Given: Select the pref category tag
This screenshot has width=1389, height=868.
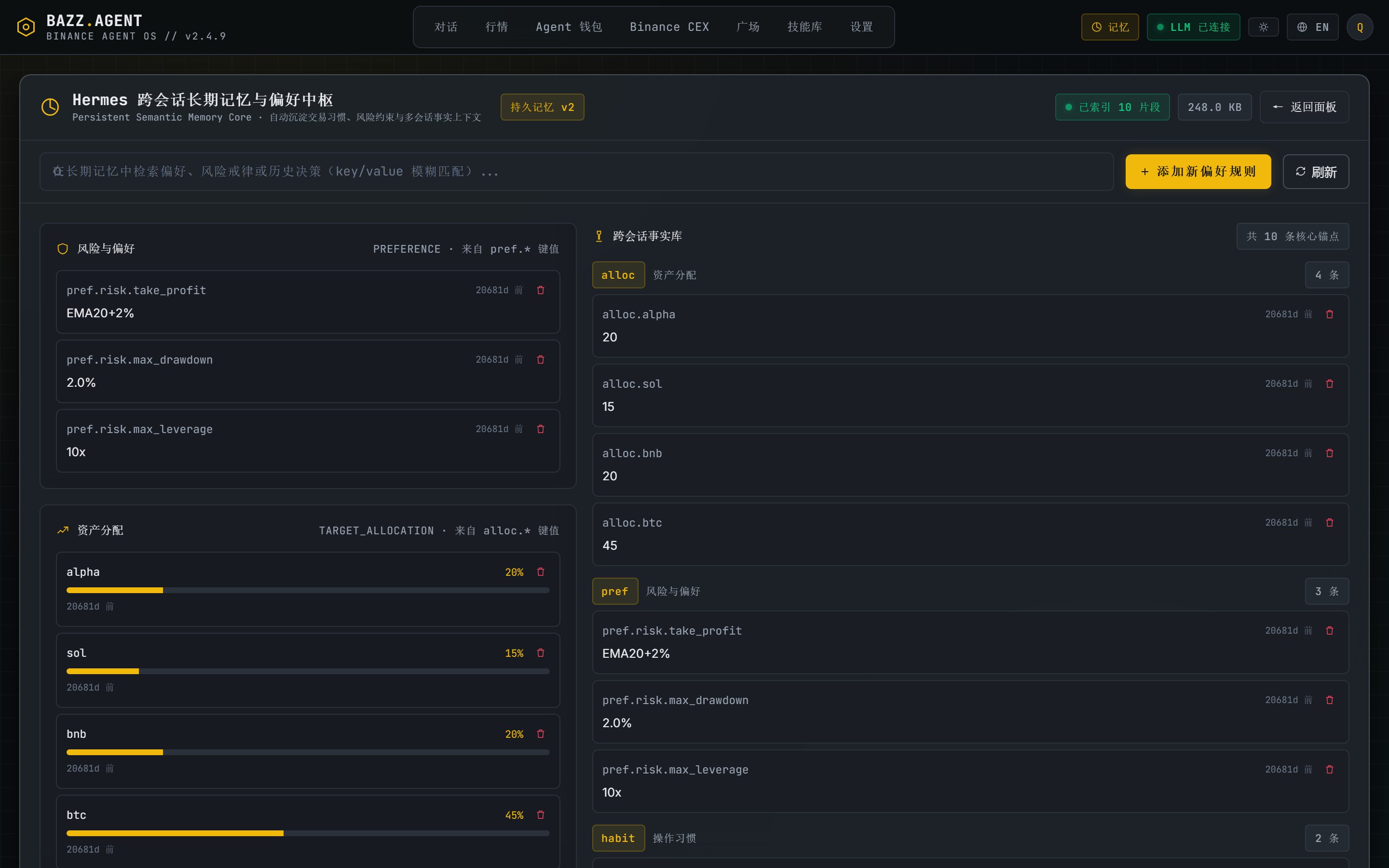Looking at the screenshot, I should click(615, 591).
